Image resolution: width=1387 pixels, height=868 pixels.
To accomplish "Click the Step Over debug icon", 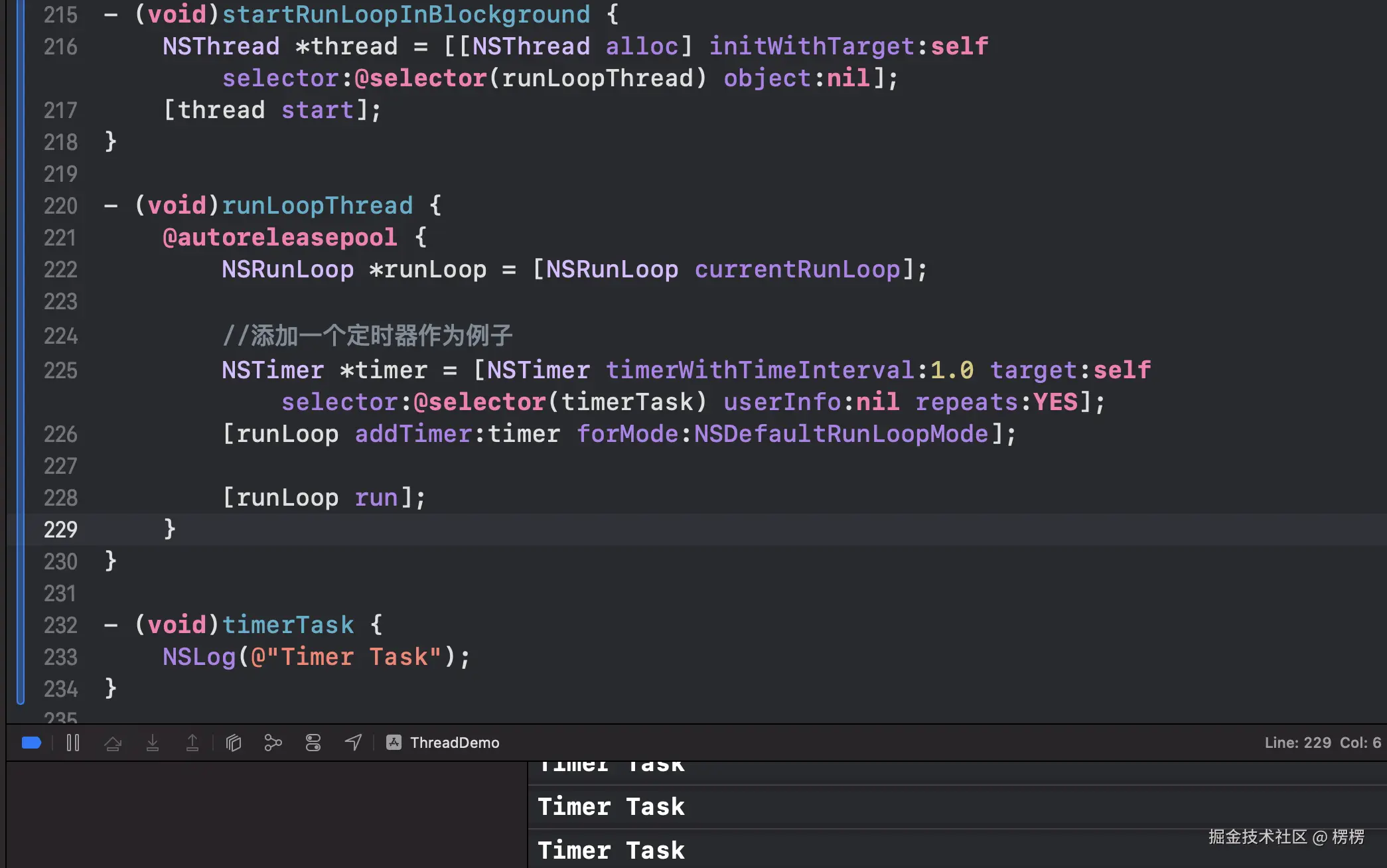I will coord(113,743).
